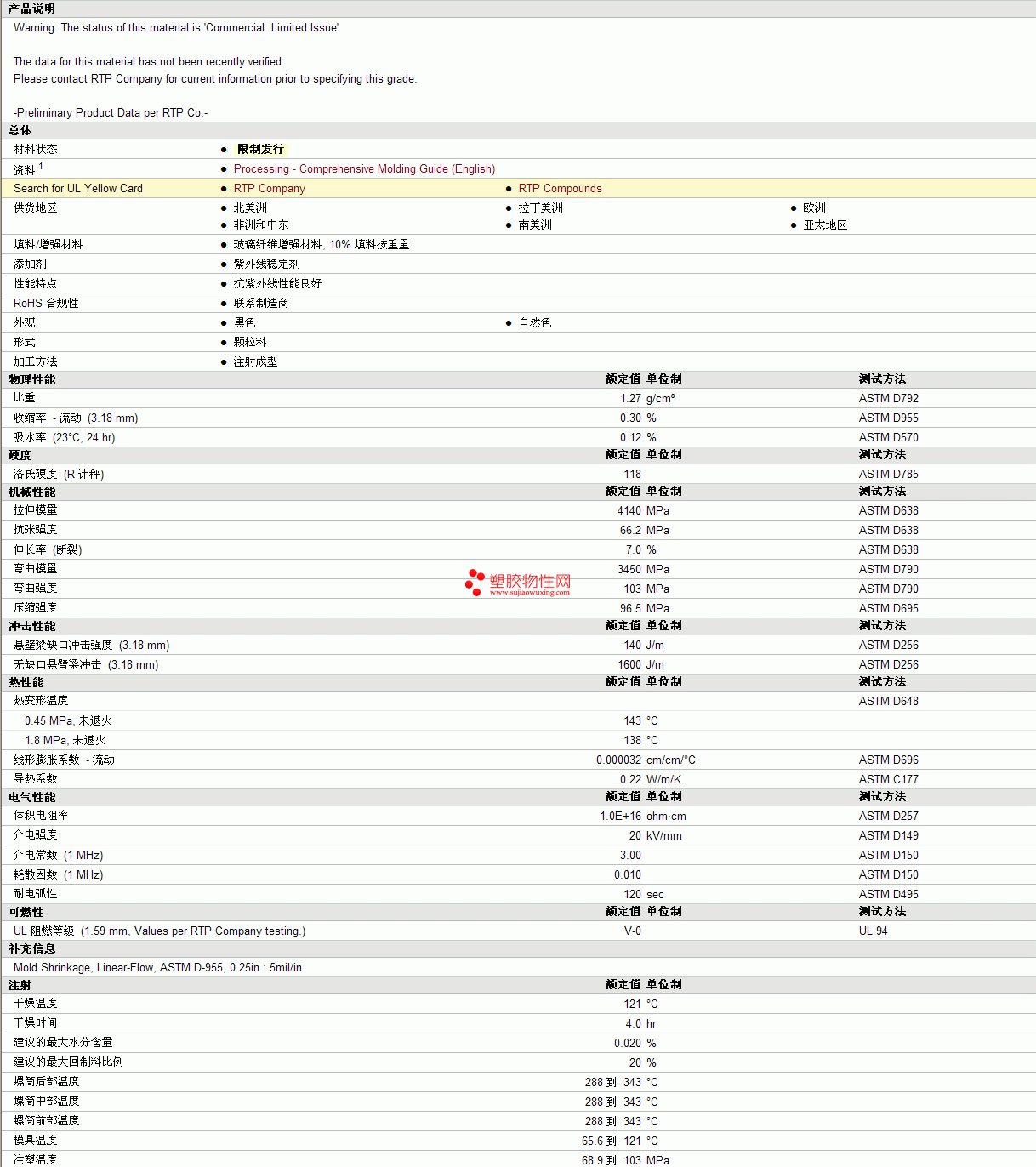Click the RTP Company link
The width and height of the screenshot is (1036, 1167).
(x=269, y=189)
